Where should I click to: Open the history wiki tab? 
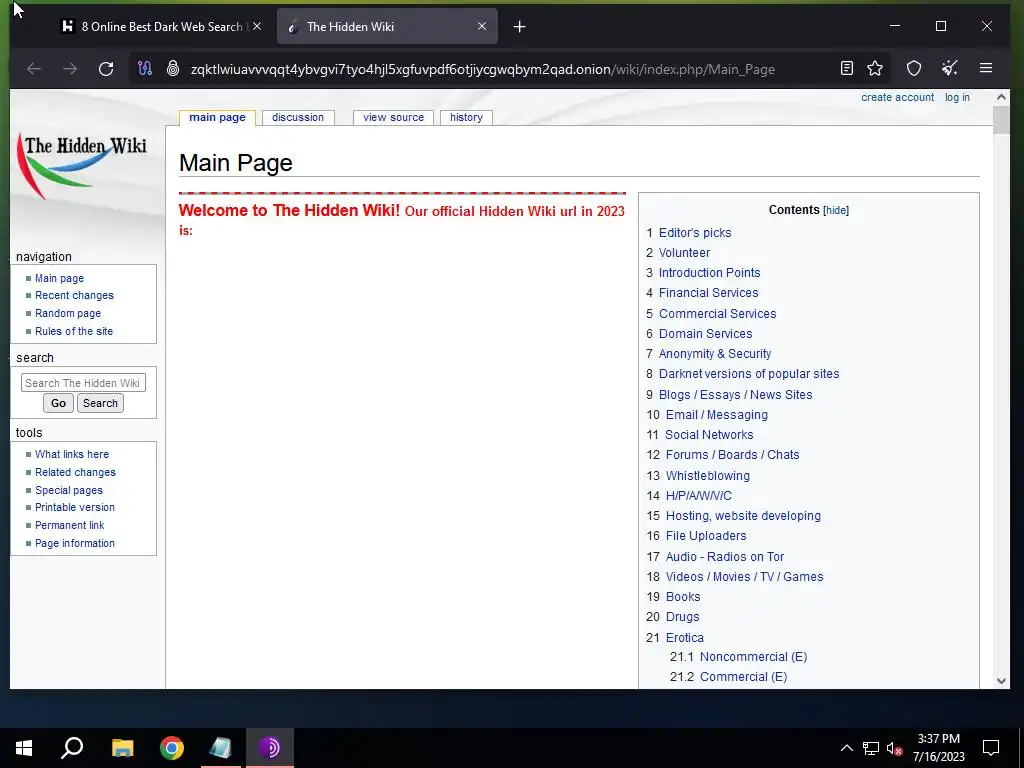click(466, 118)
